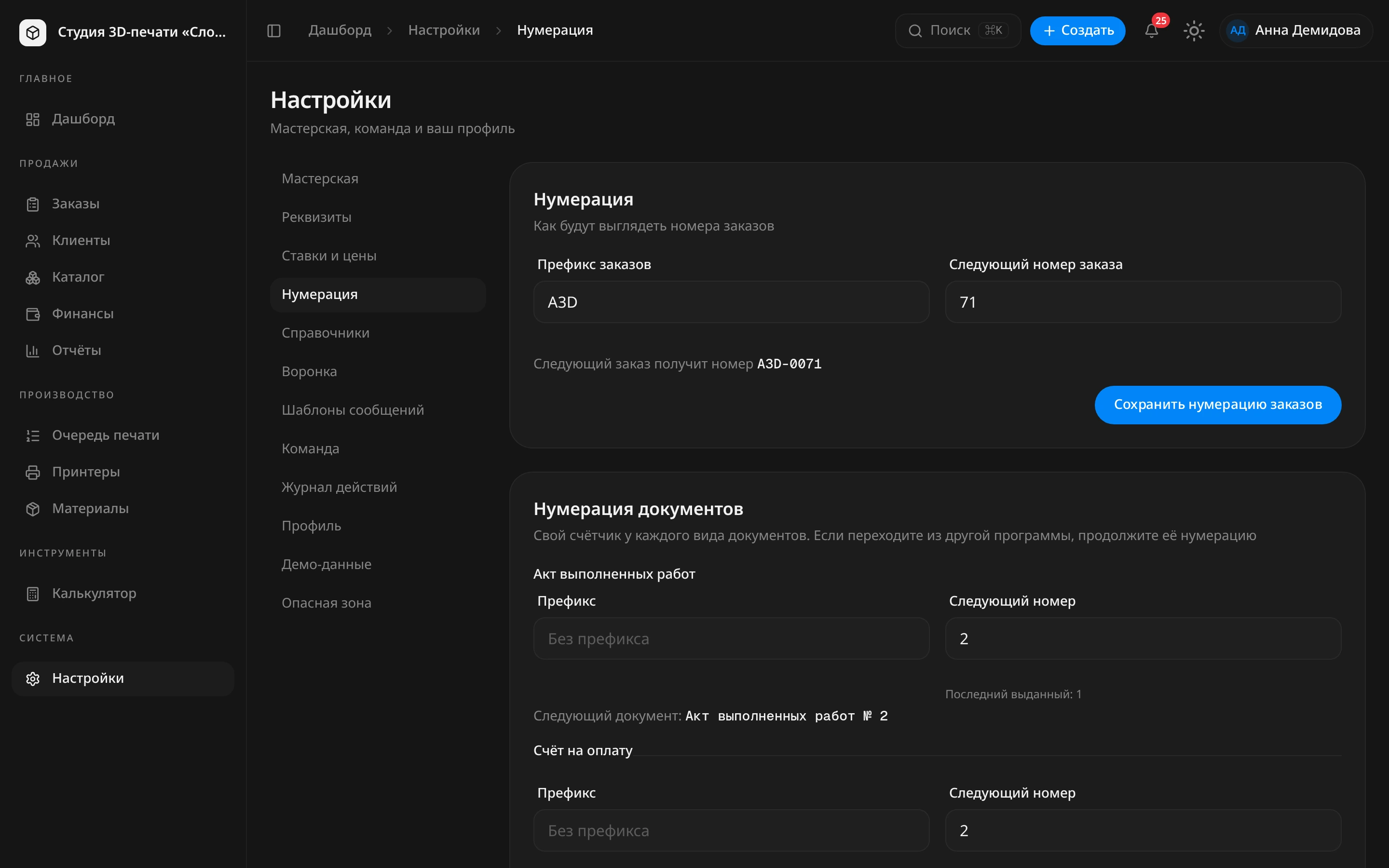This screenshot has width=1389, height=868.
Task: Open the Анна Демидова user menu
Action: pos(1296,30)
